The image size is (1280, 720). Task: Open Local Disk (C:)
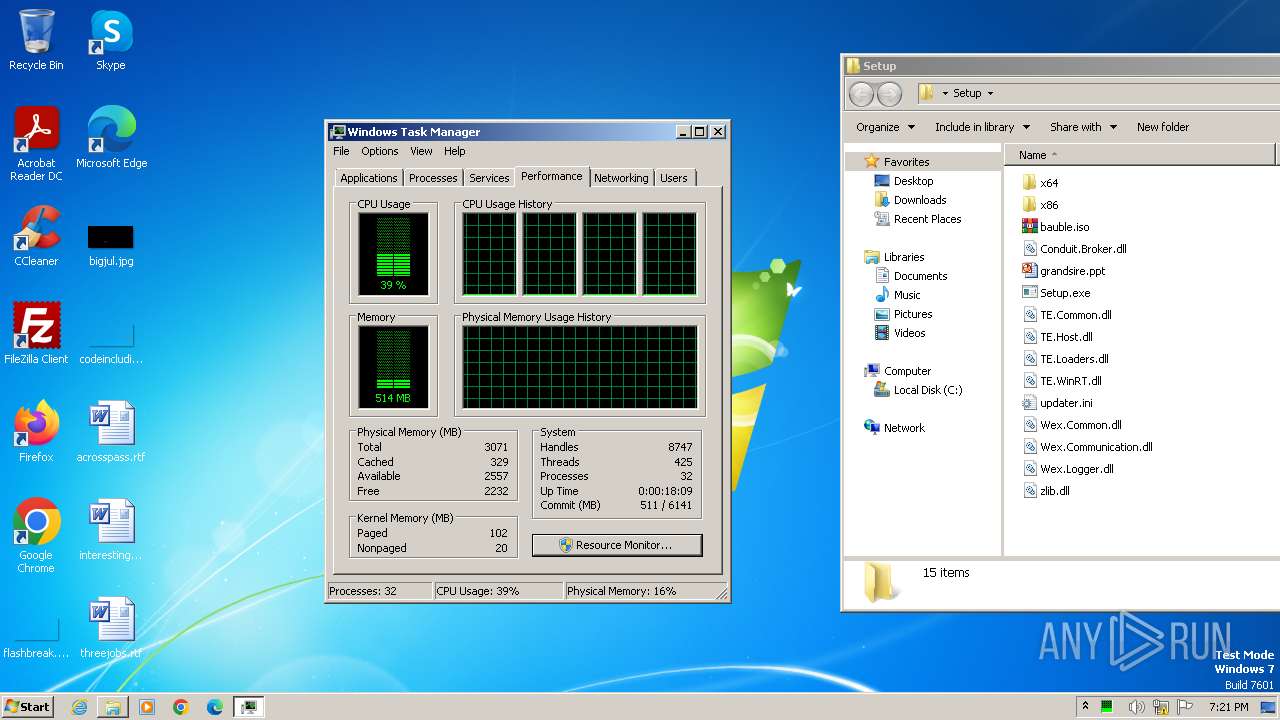[x=918, y=390]
